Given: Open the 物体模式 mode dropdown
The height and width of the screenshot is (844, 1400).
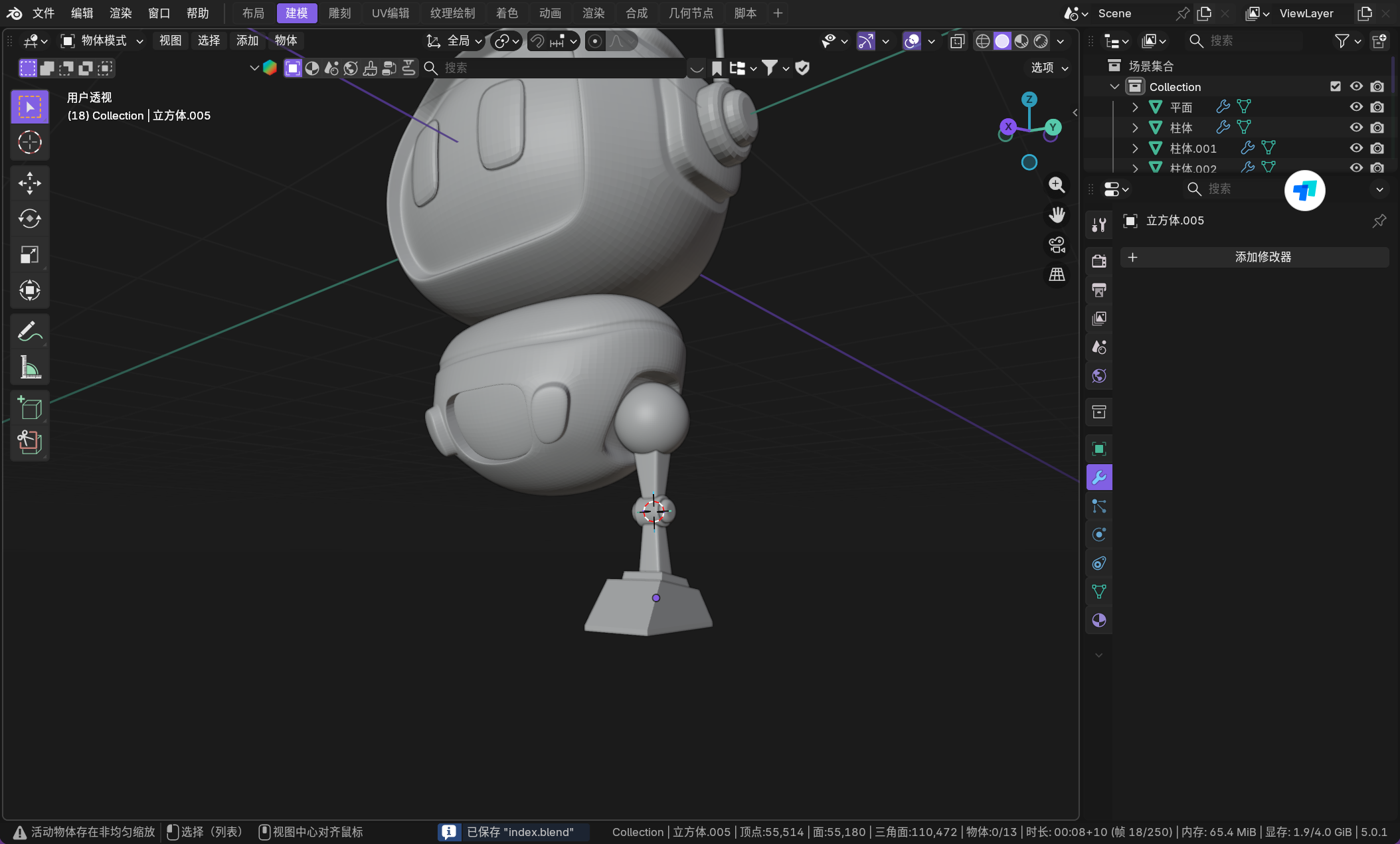Looking at the screenshot, I should pos(102,41).
